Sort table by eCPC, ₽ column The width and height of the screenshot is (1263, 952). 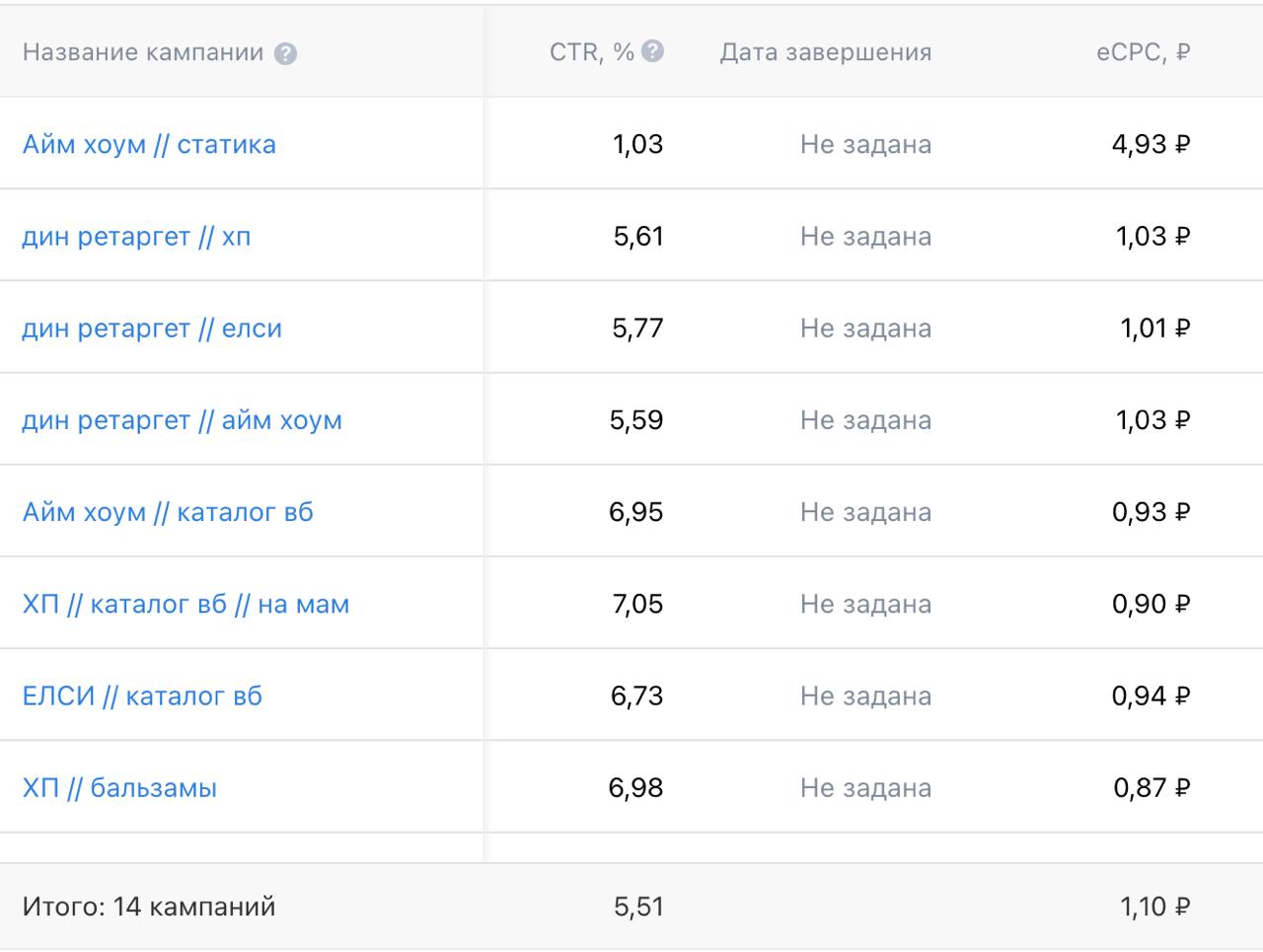tap(1143, 52)
